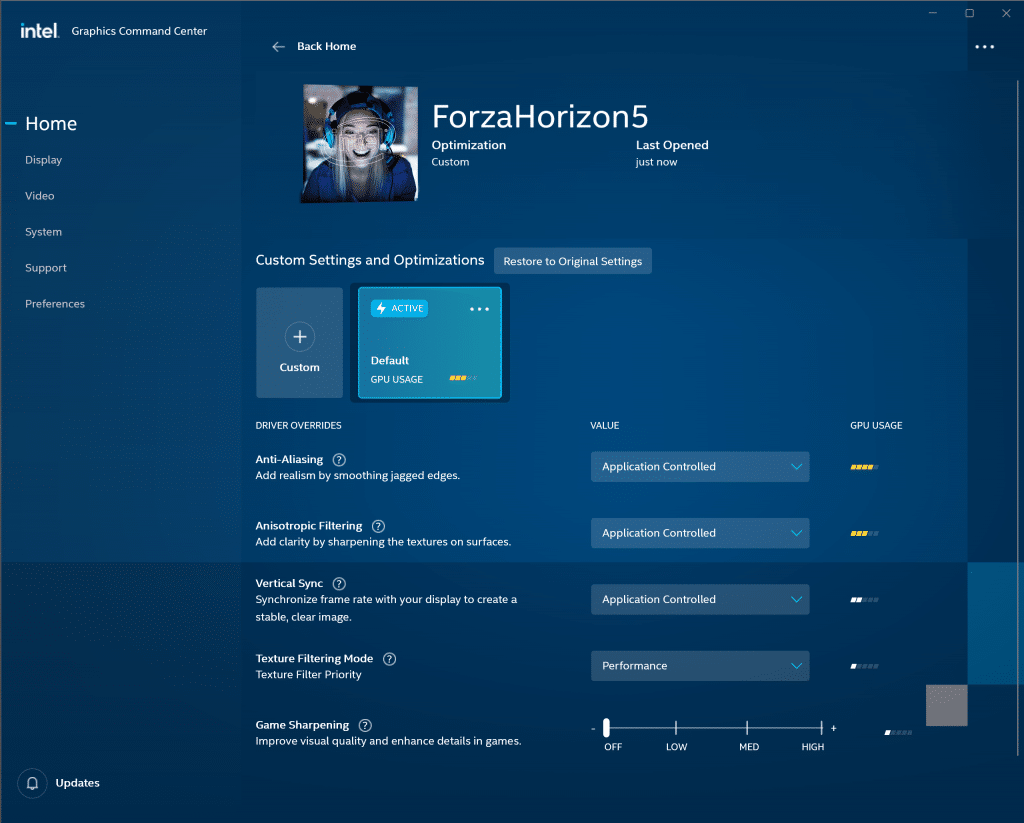Screen dimensions: 1024x823
Task: Click the Game Sharpening slider handle
Action: click(606, 728)
